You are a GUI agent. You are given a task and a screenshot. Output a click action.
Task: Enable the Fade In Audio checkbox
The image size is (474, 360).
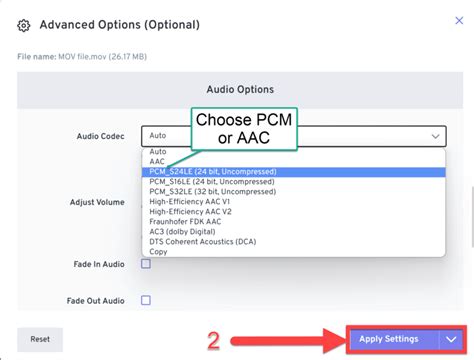click(x=146, y=264)
